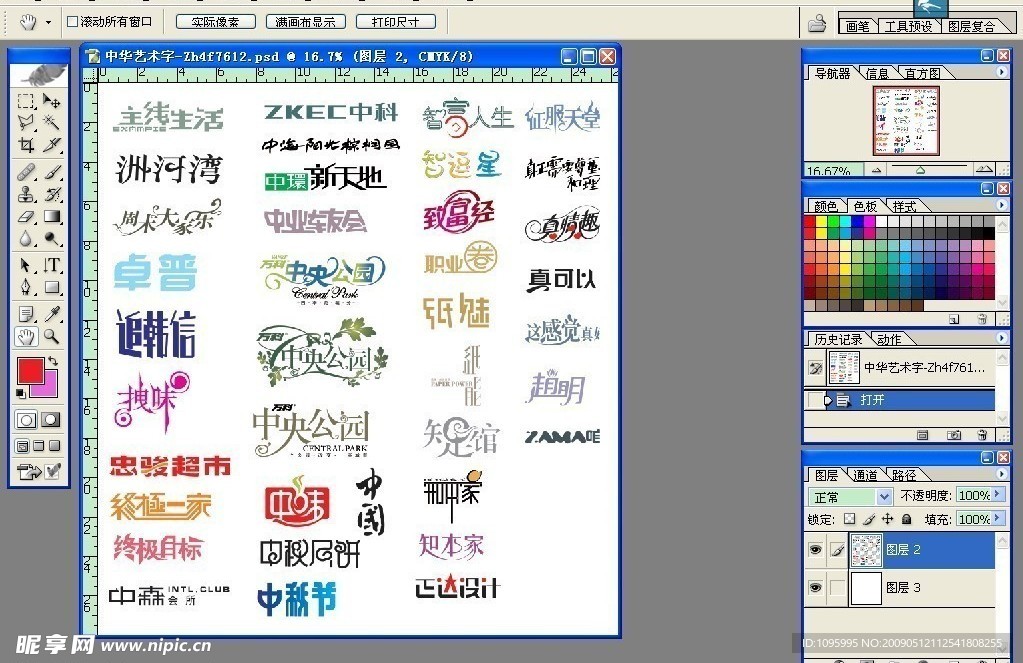Screen dimensions: 1023x663
Task: Select the Pen tool
Action: click(26, 287)
